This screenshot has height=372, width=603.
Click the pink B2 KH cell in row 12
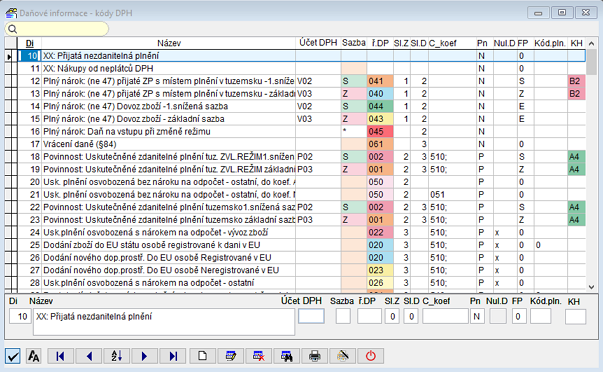[x=576, y=81]
